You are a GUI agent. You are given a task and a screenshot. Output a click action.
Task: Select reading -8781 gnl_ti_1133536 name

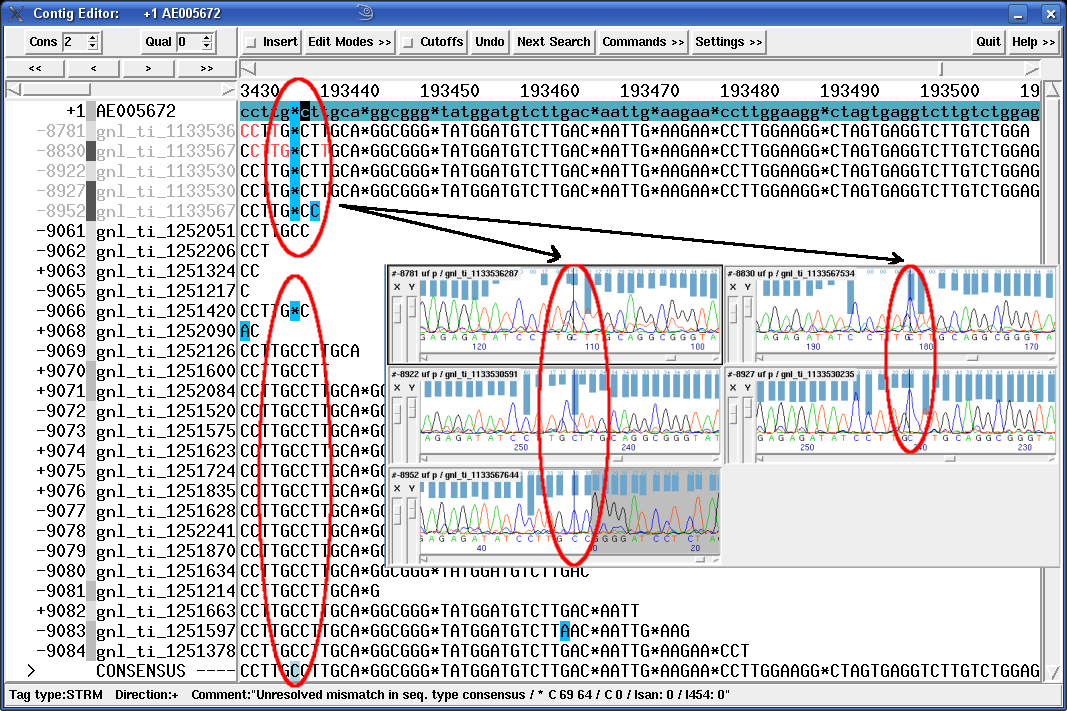click(x=165, y=131)
